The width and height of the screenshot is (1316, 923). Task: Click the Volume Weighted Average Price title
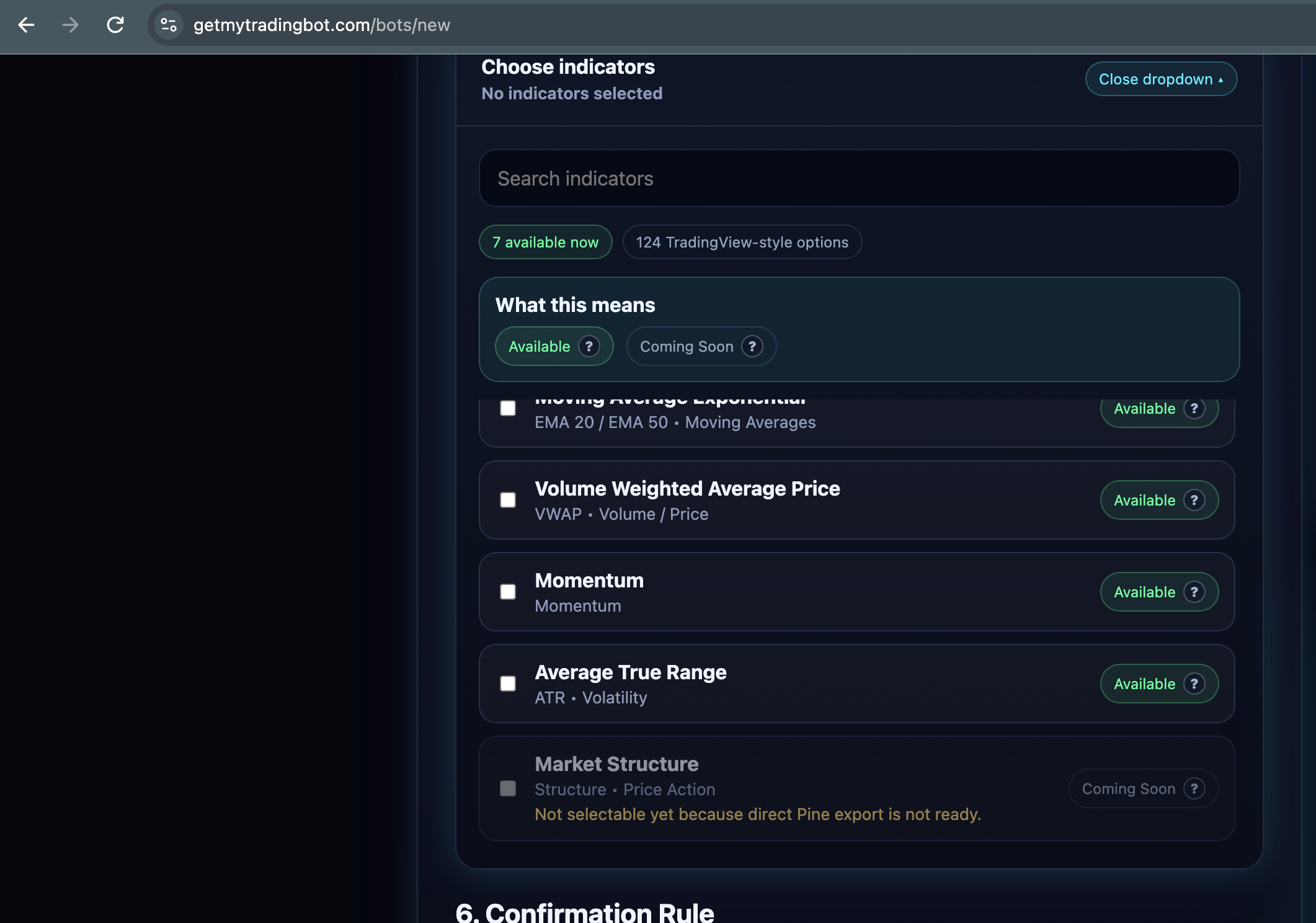point(687,489)
